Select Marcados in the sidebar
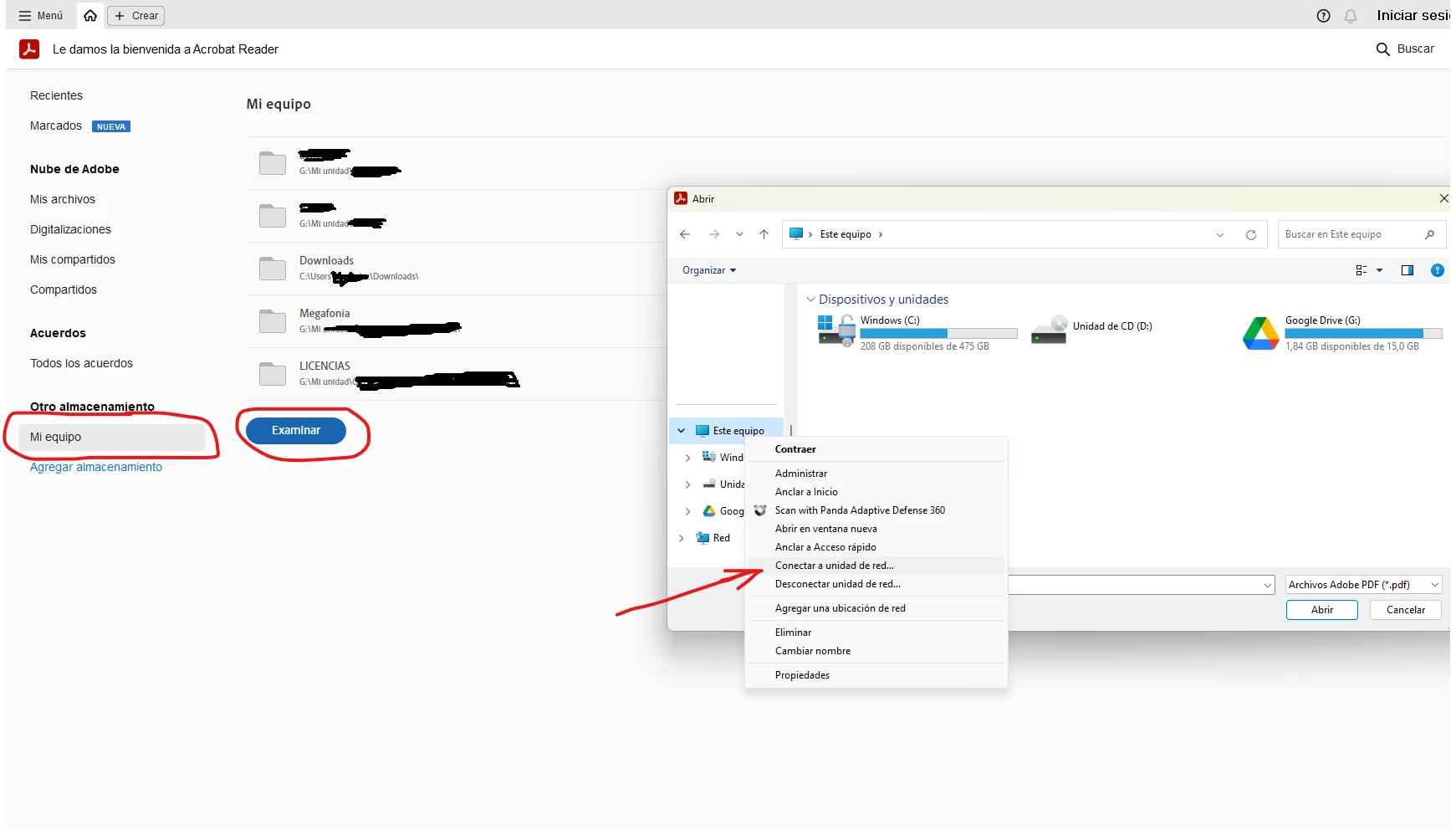 tap(56, 126)
